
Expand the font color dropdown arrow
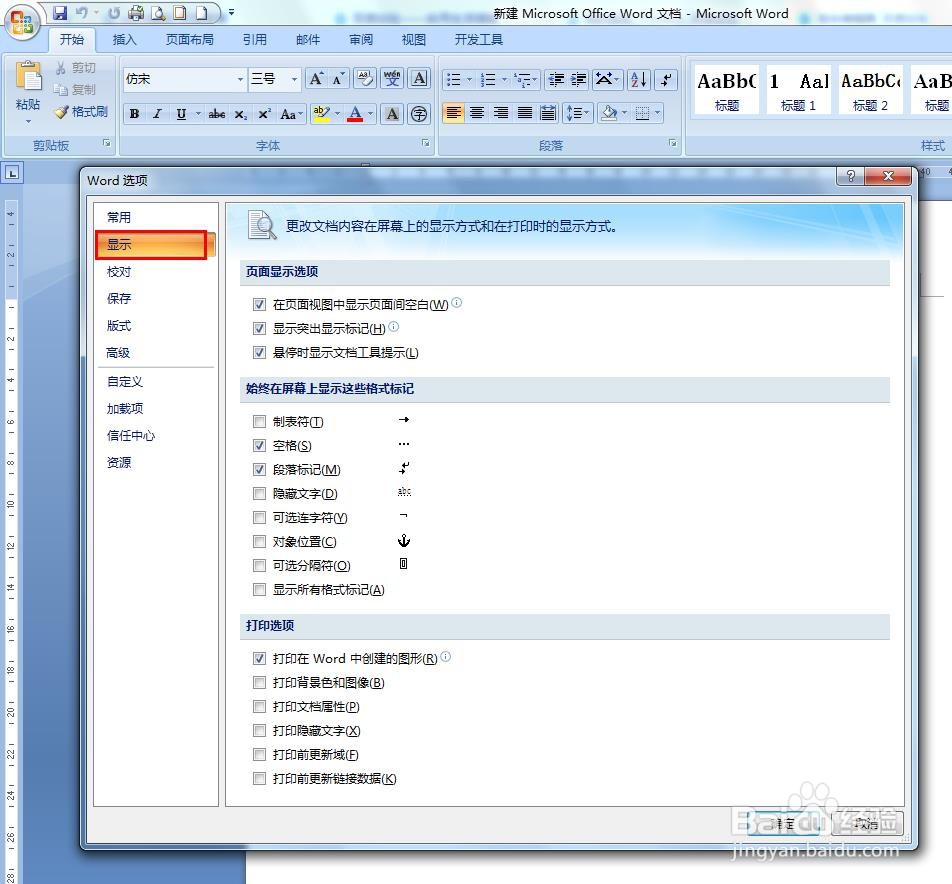[370, 114]
